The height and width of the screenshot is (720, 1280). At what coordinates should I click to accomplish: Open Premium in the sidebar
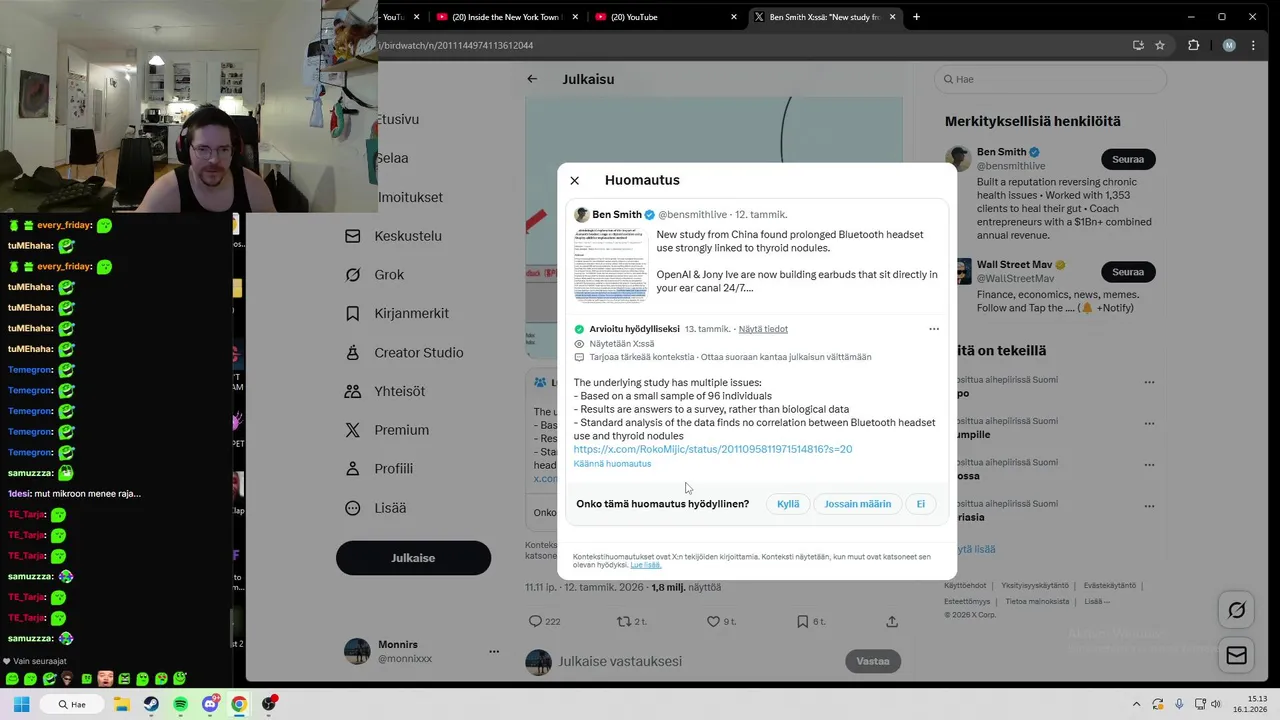386,430
